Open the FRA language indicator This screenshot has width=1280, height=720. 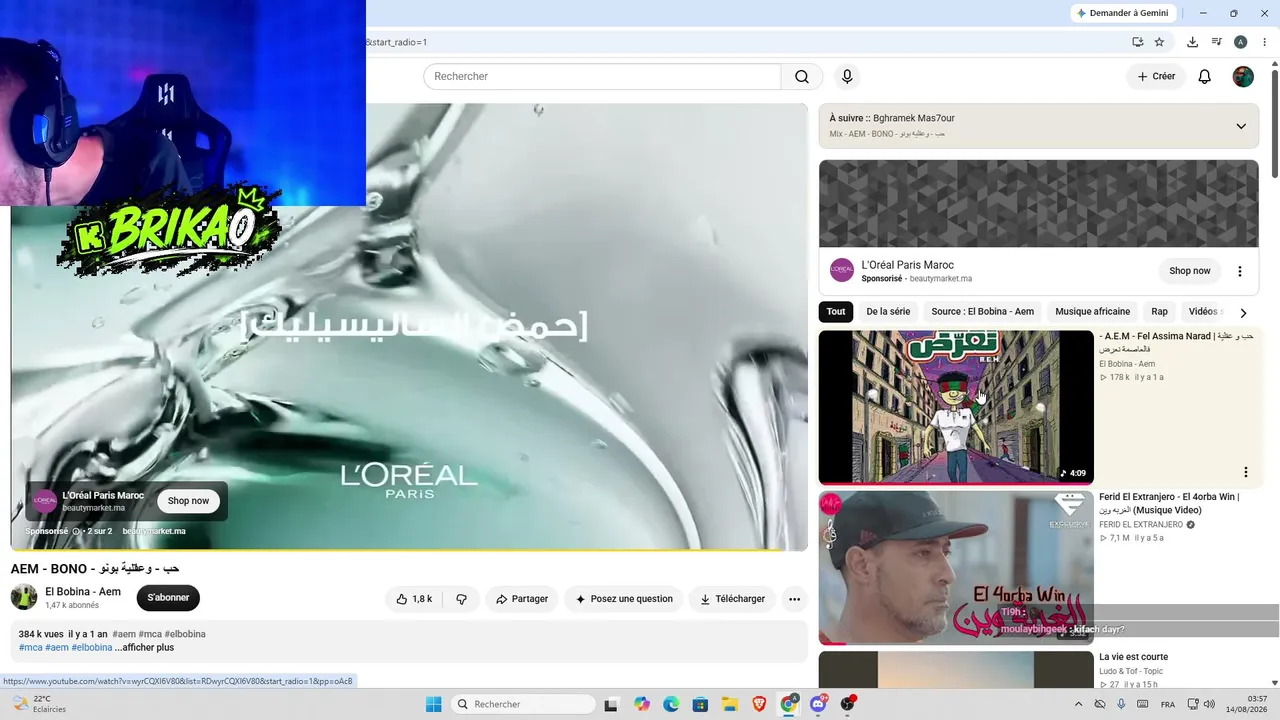pyautogui.click(x=1168, y=704)
